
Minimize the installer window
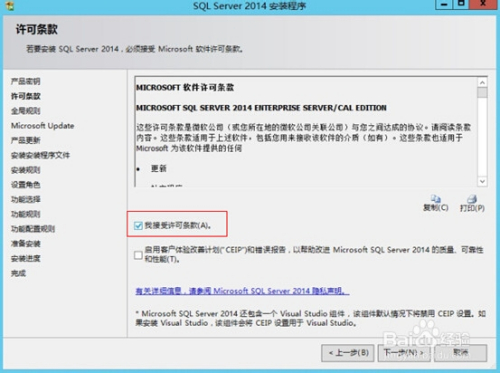click(x=444, y=4)
